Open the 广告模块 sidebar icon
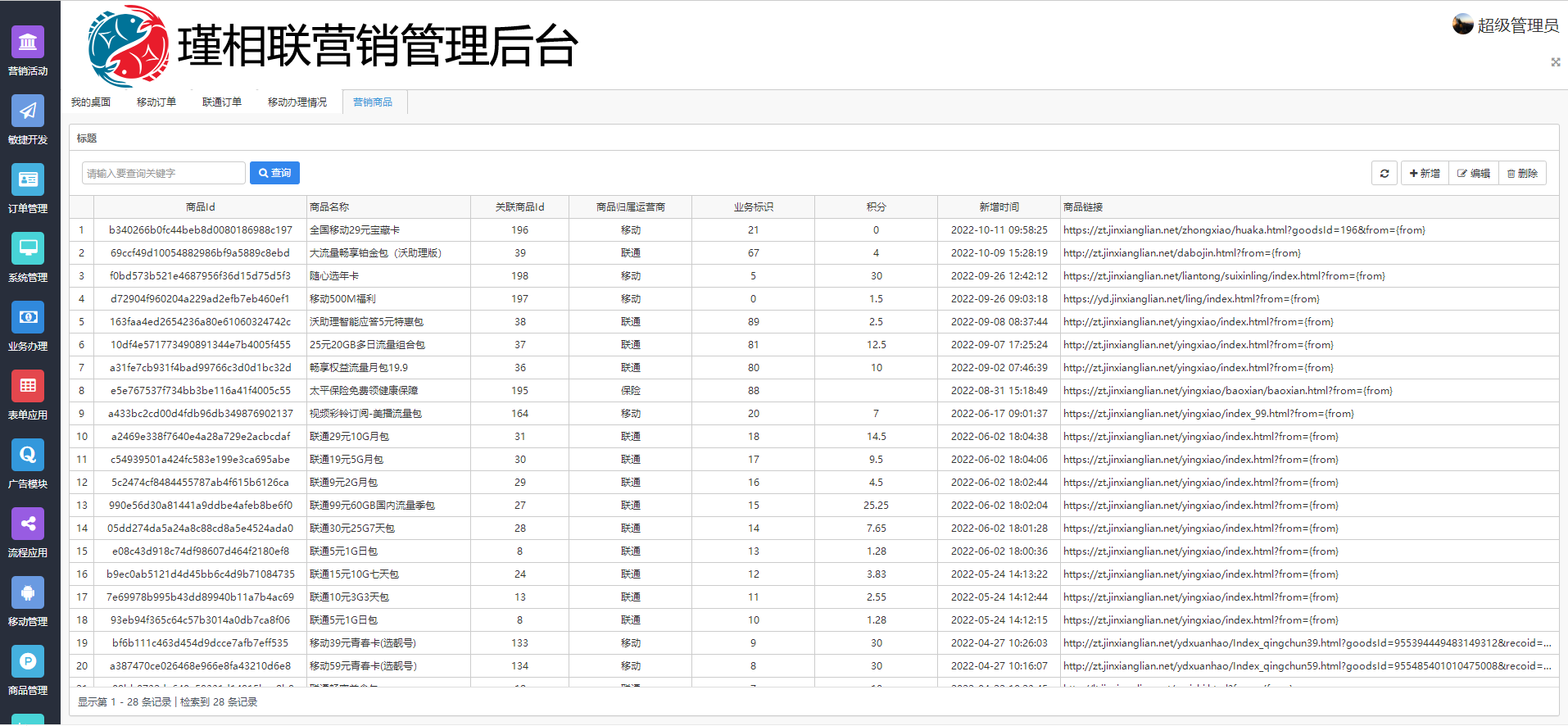The image size is (1568, 726). (28, 455)
